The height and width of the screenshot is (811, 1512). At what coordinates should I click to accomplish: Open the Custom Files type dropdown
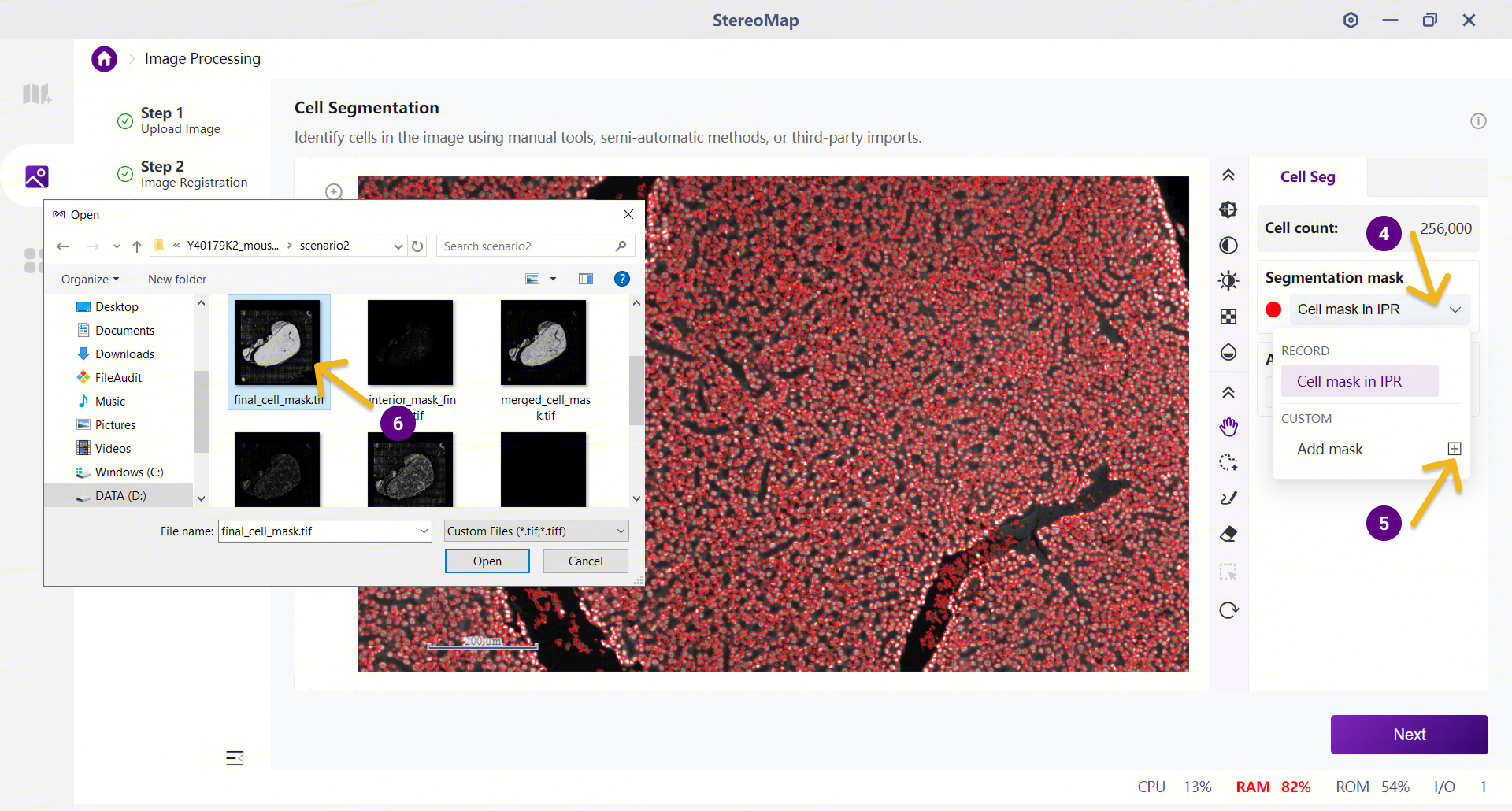[536, 531]
